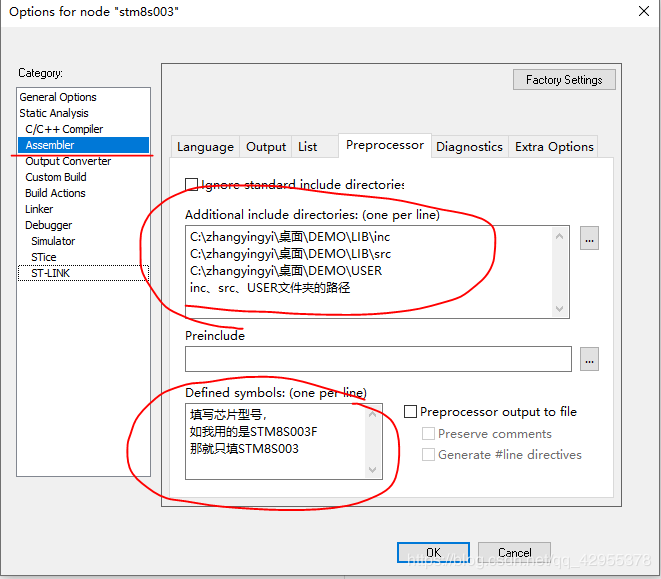Click into the Preinclude input field
This screenshot has height=579, width=661.
point(378,359)
